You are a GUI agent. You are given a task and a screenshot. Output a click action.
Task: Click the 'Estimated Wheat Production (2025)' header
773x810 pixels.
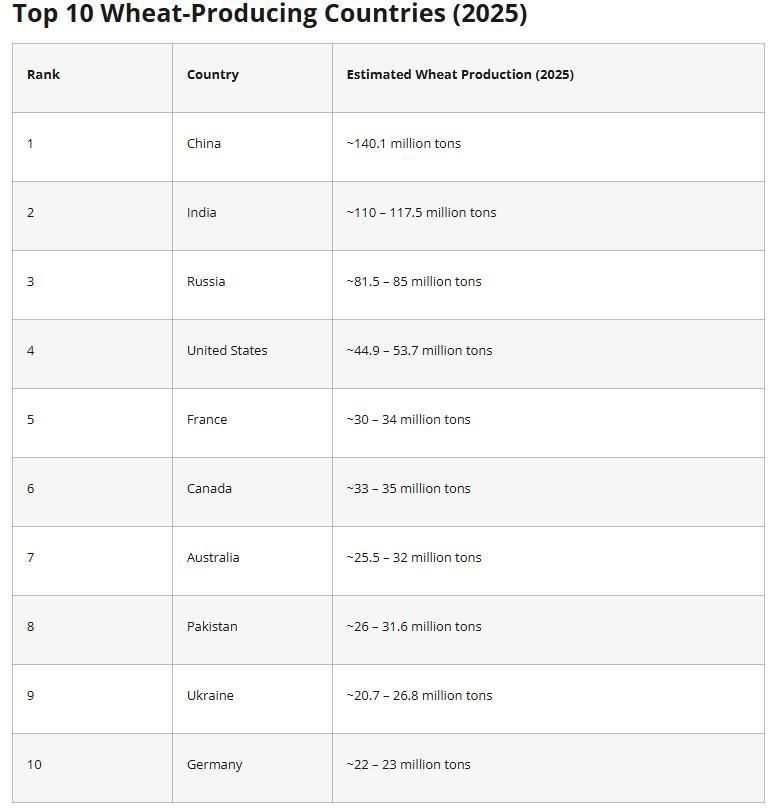pos(460,75)
